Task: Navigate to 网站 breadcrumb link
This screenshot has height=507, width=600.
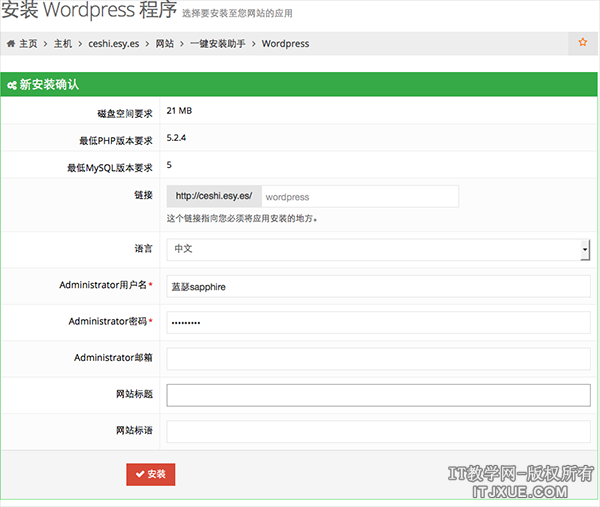Action: [165, 44]
